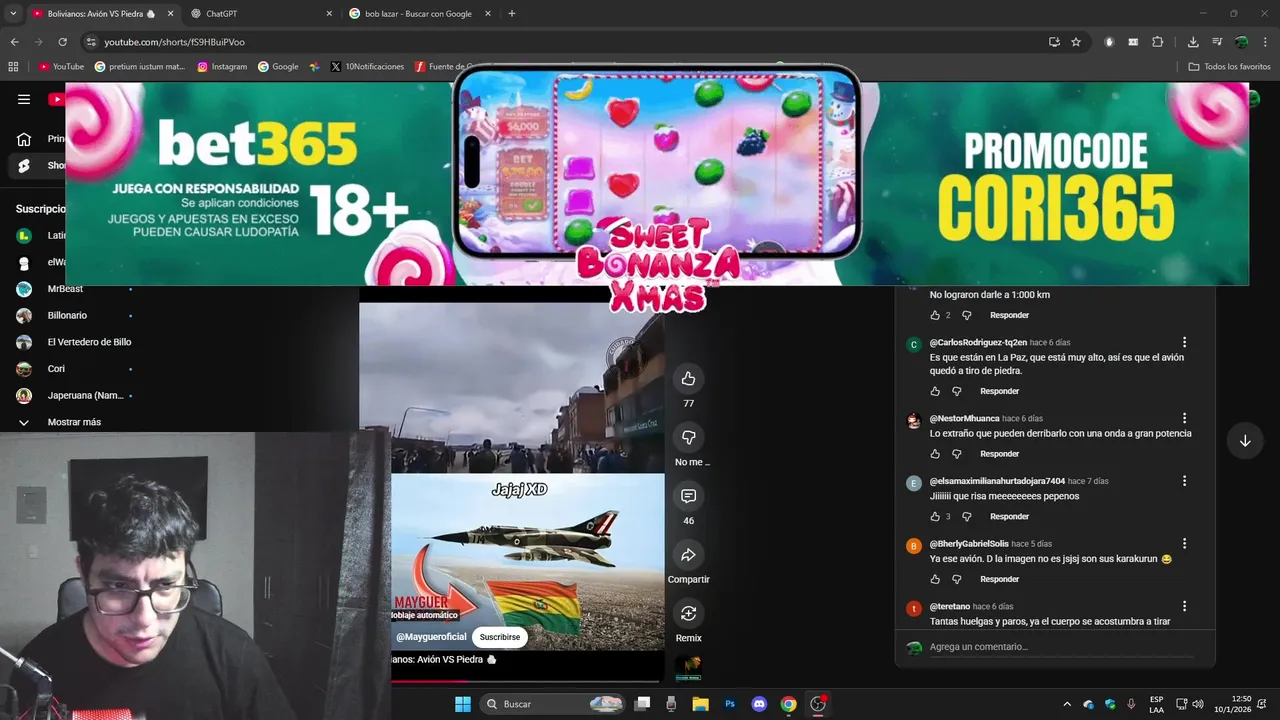Dislike BherlyGabrielSolis's comment
The image size is (1280, 720).
coord(956,579)
